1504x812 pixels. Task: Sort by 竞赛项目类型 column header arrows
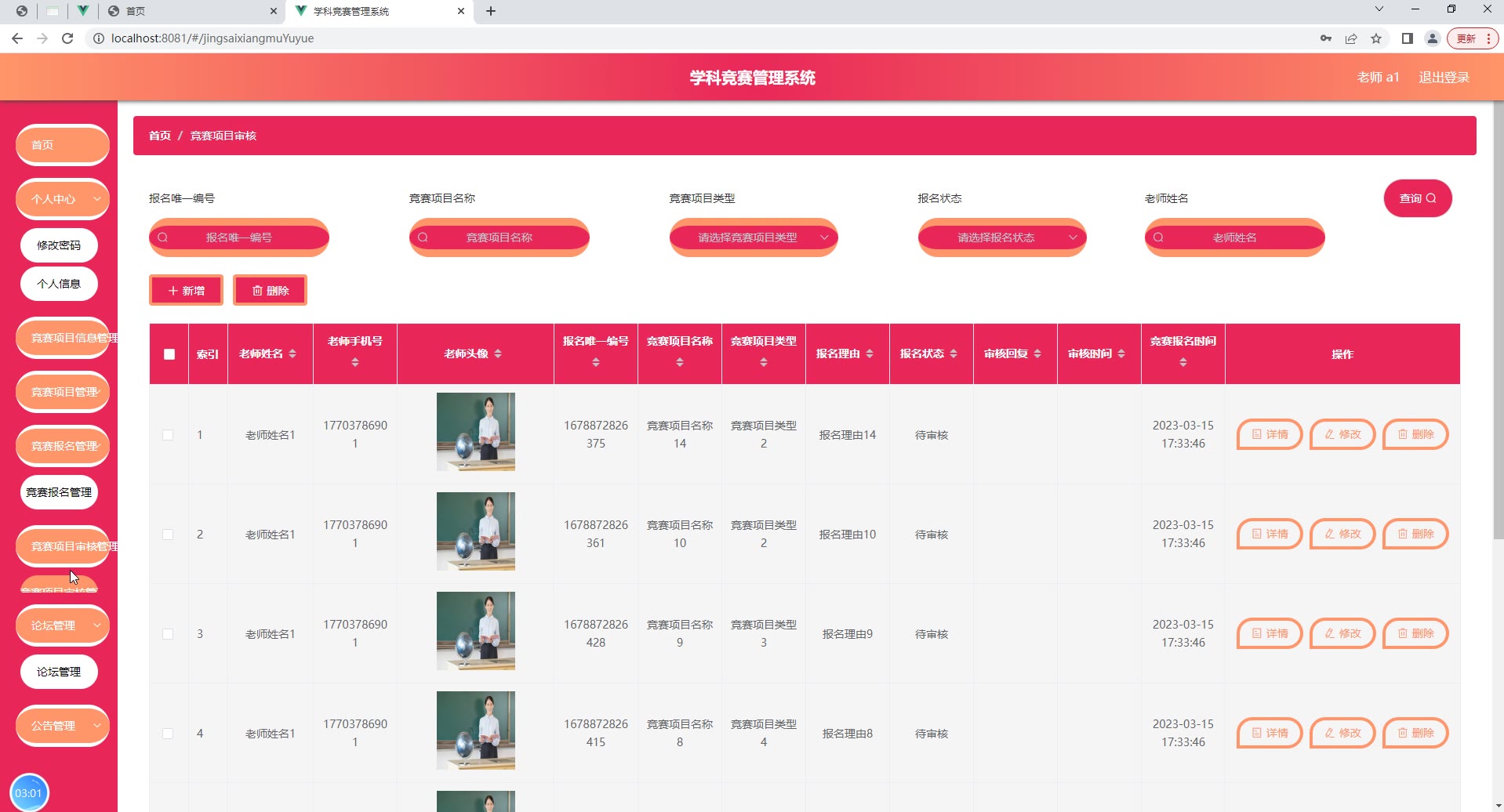[764, 362]
